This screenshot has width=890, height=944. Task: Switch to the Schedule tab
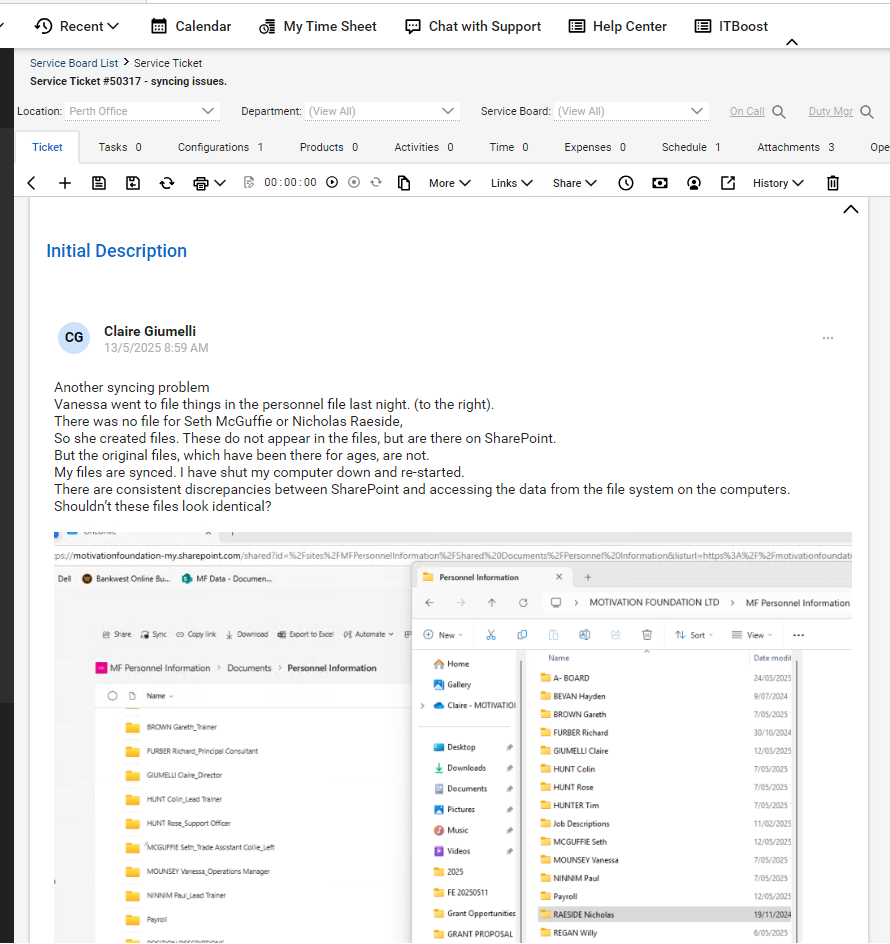(691, 148)
